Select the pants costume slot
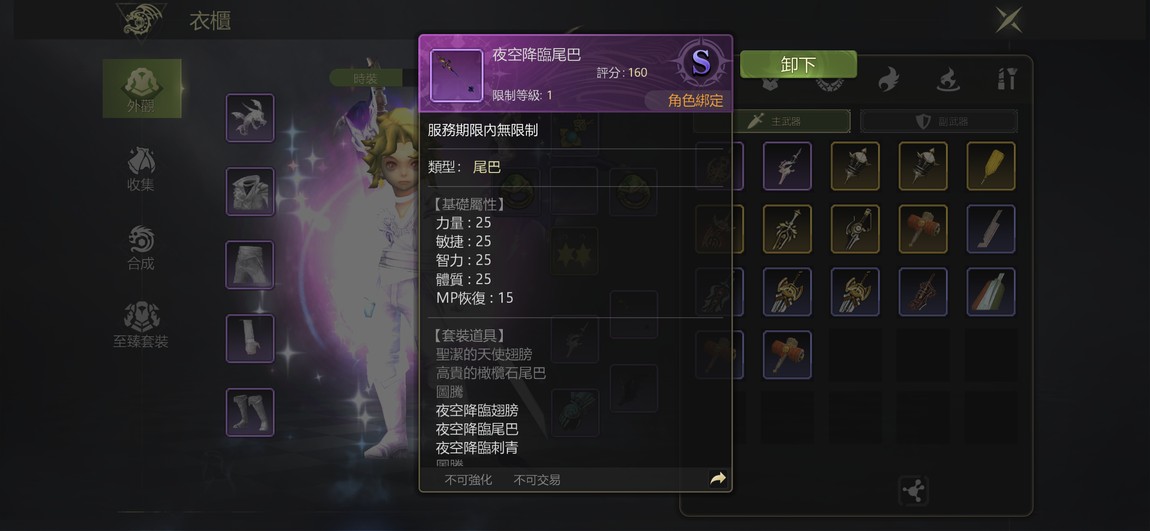Image resolution: width=1150 pixels, height=531 pixels. click(x=250, y=265)
